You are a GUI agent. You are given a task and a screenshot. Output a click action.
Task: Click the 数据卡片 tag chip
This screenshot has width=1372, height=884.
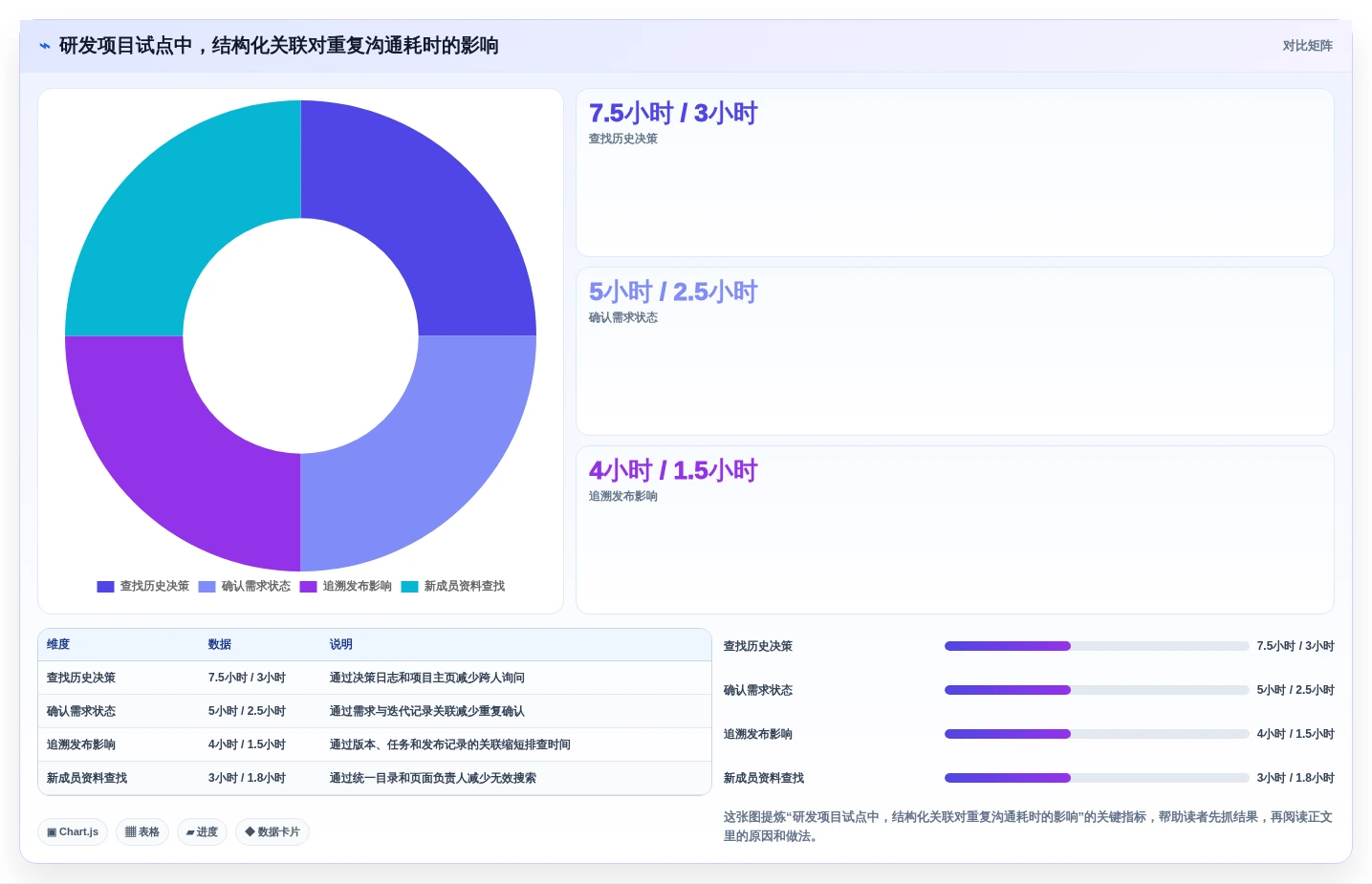pos(272,832)
